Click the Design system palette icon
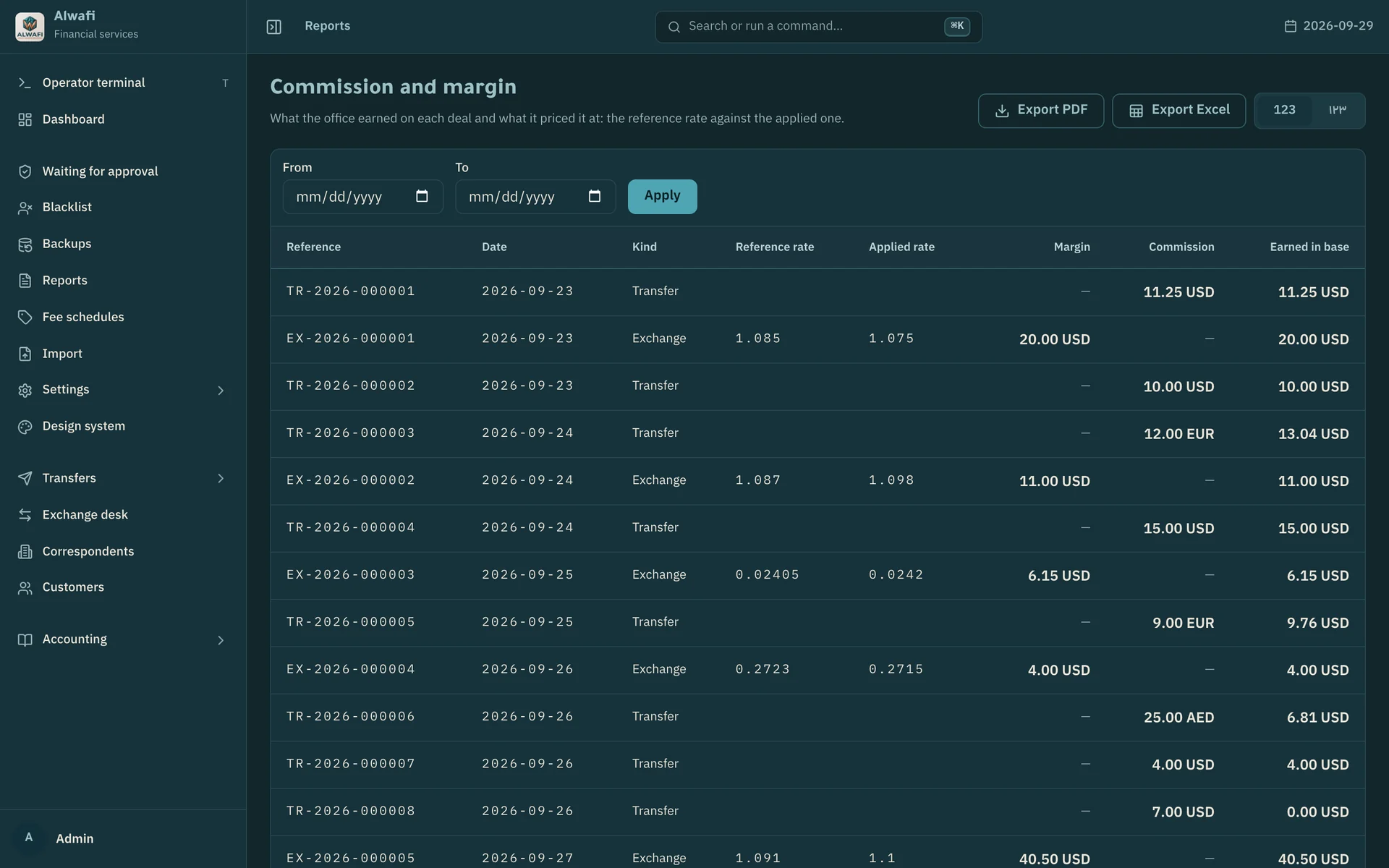This screenshot has height=868, width=1389. tap(25, 427)
